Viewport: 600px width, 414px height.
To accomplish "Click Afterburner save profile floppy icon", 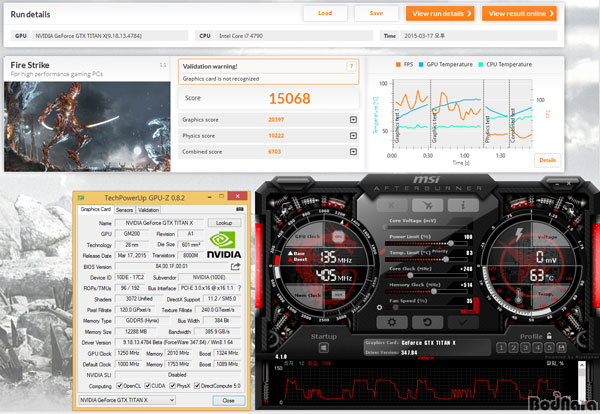I will point(561,347).
